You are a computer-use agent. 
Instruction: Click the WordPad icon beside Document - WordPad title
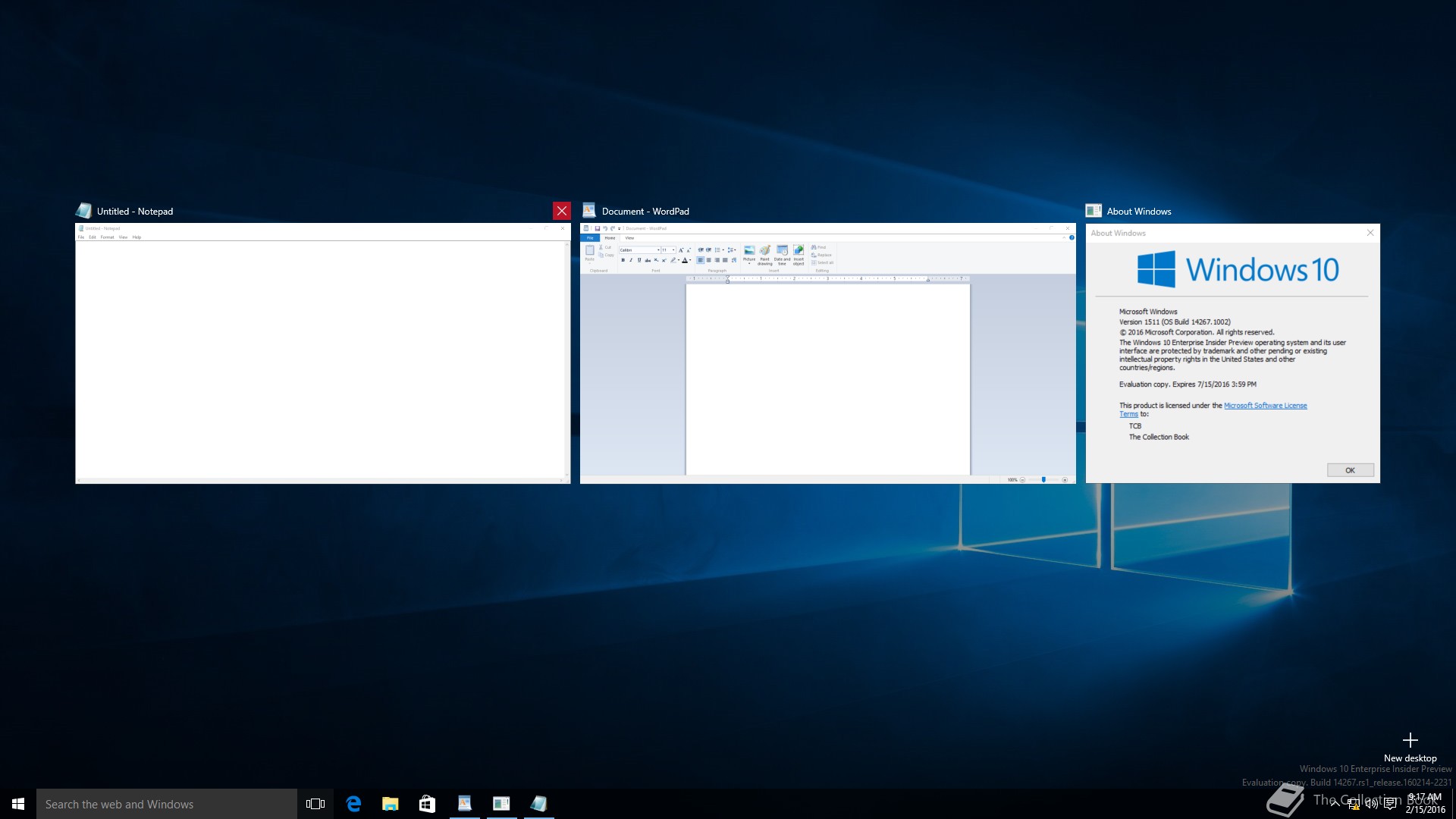[x=589, y=211]
